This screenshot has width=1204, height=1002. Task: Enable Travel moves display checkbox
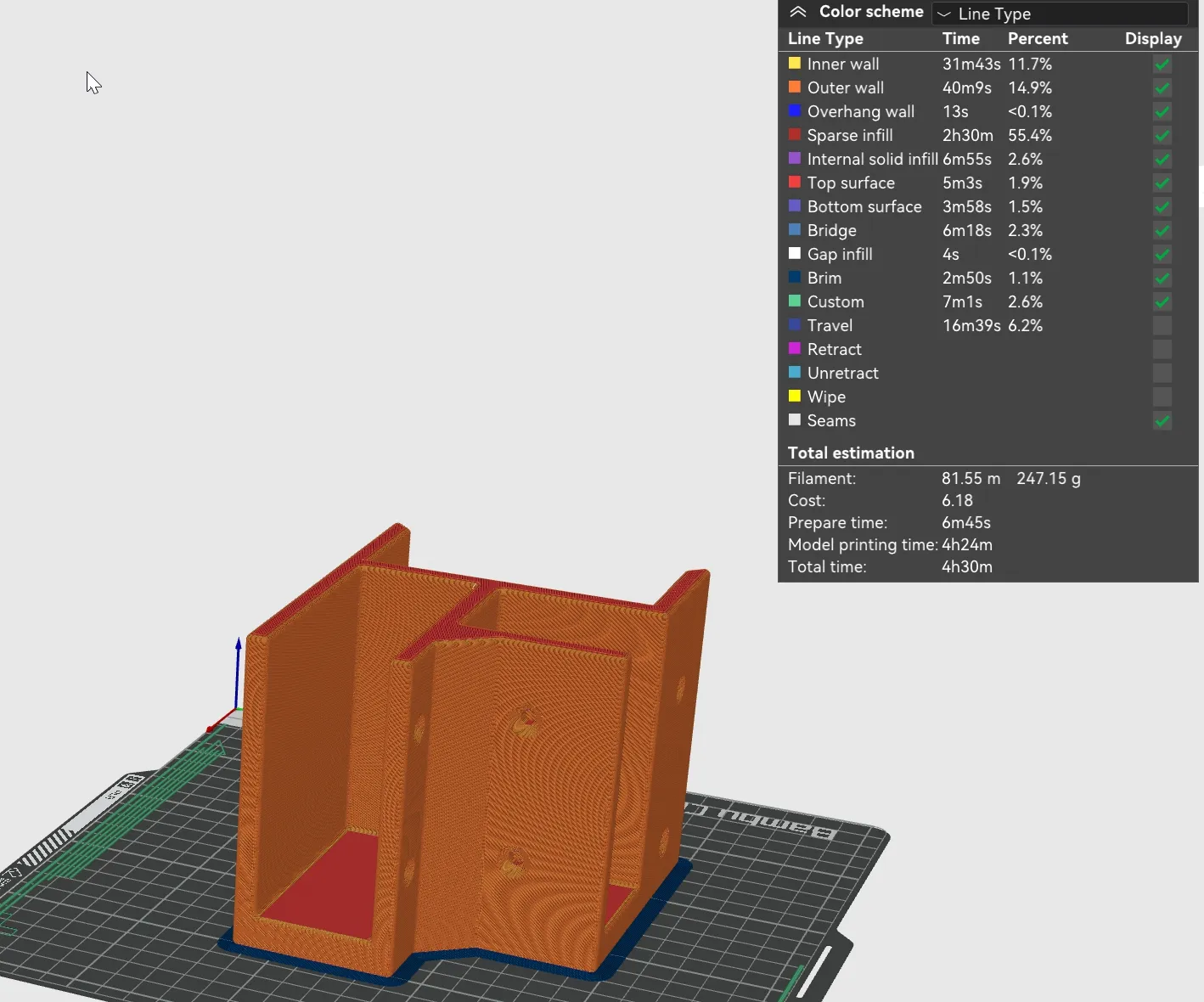click(1162, 325)
